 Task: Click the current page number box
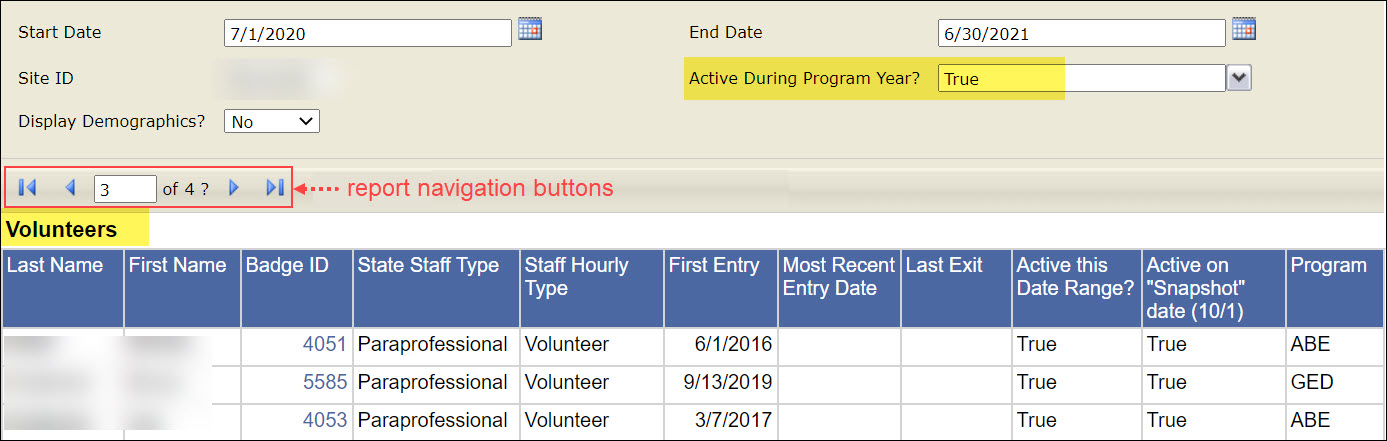tap(125, 188)
